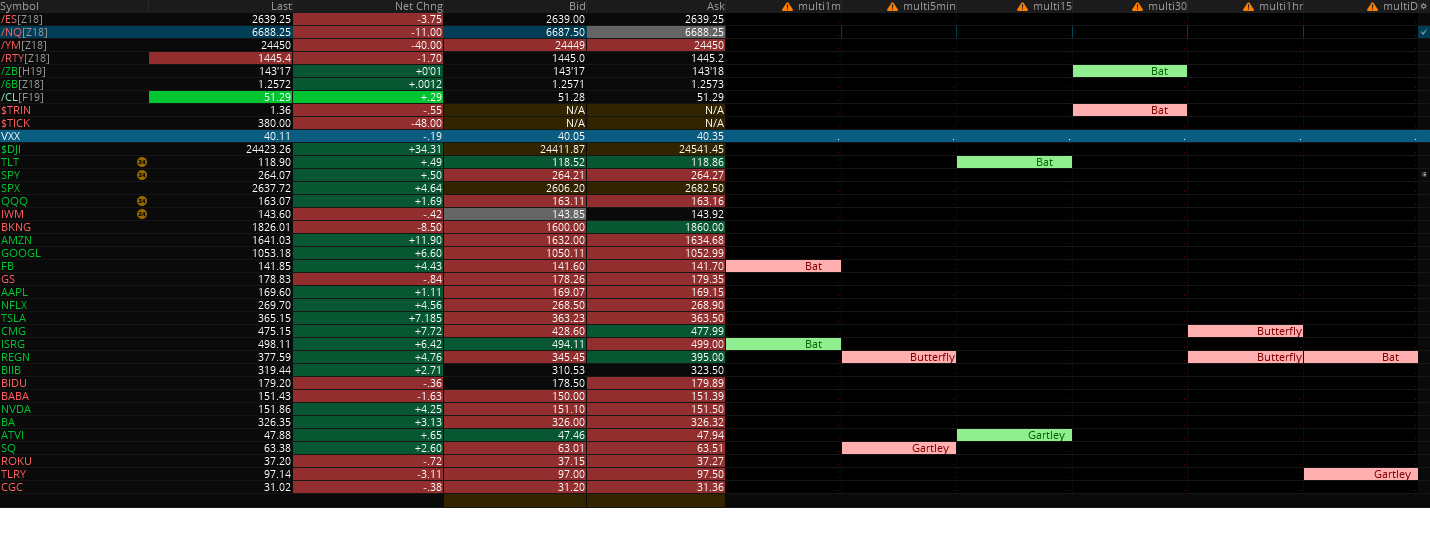The width and height of the screenshot is (1430, 551).
Task: Click the 24-hour badge icon in IWM row
Action: 141,214
